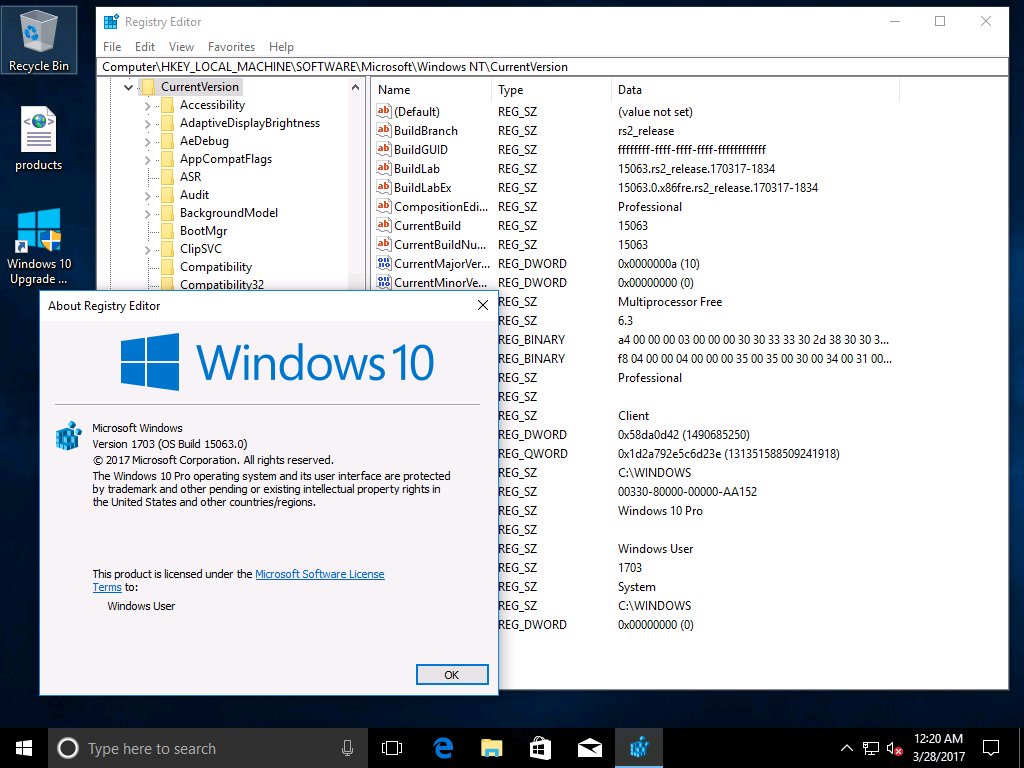This screenshot has height=768, width=1024.
Task: Click the muted volume tray icon
Action: [895, 748]
